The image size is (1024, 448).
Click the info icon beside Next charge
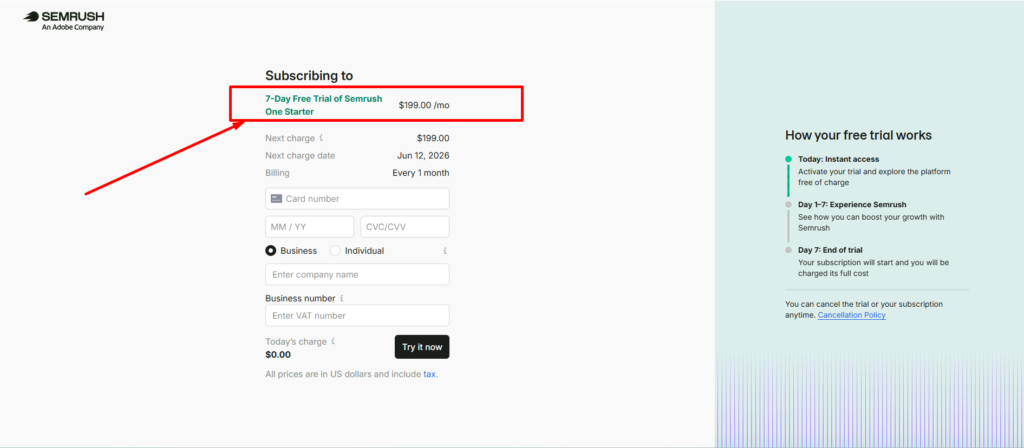click(x=321, y=138)
